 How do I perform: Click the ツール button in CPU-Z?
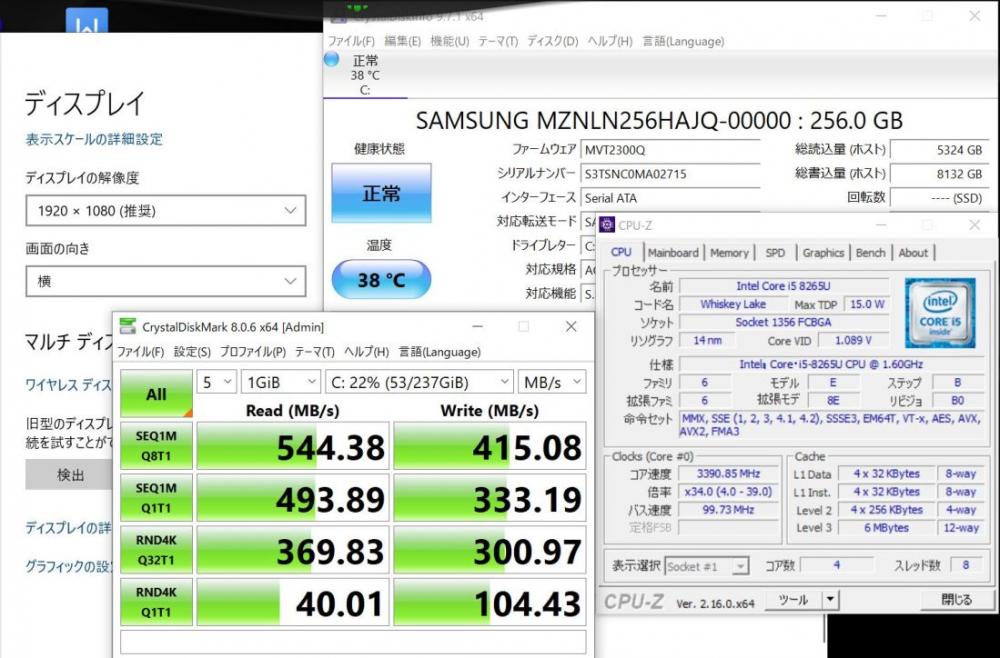[x=793, y=599]
